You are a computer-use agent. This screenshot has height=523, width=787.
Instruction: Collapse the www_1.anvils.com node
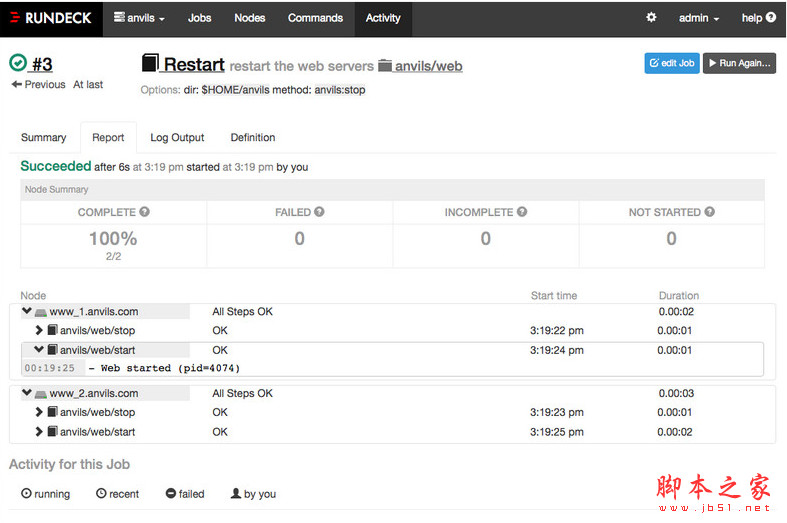coord(27,311)
